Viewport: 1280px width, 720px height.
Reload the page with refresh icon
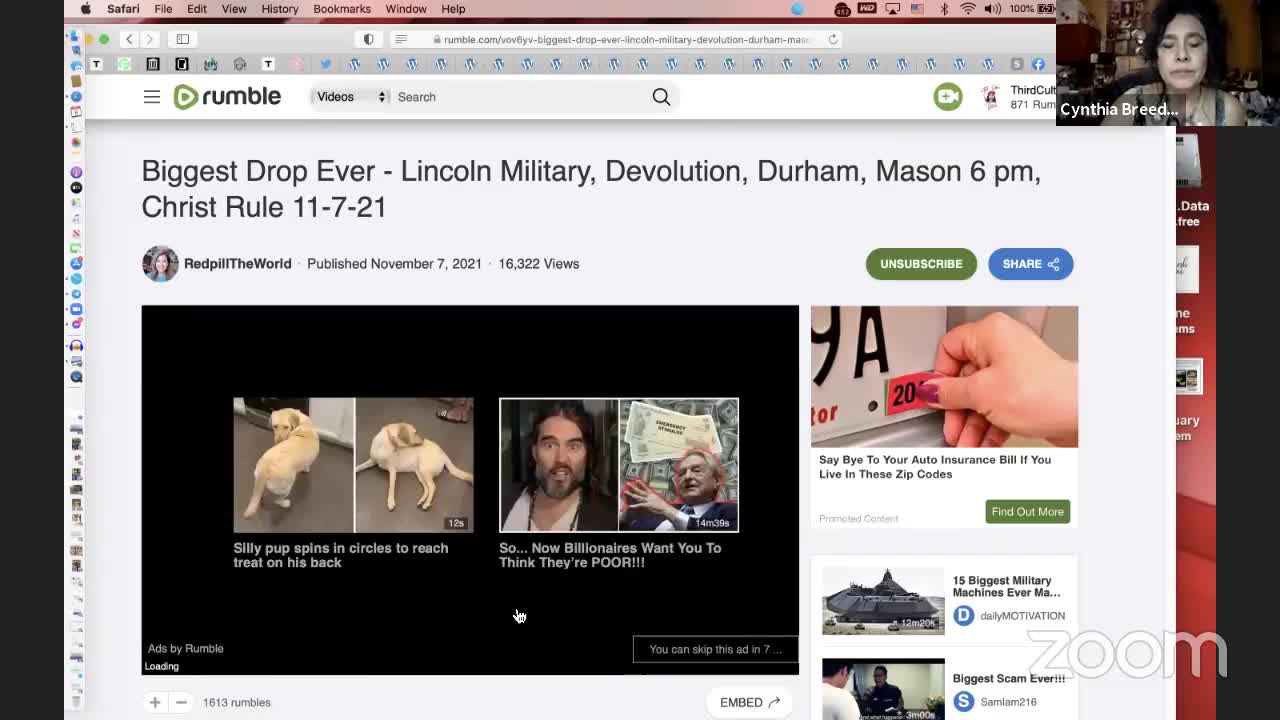[832, 39]
